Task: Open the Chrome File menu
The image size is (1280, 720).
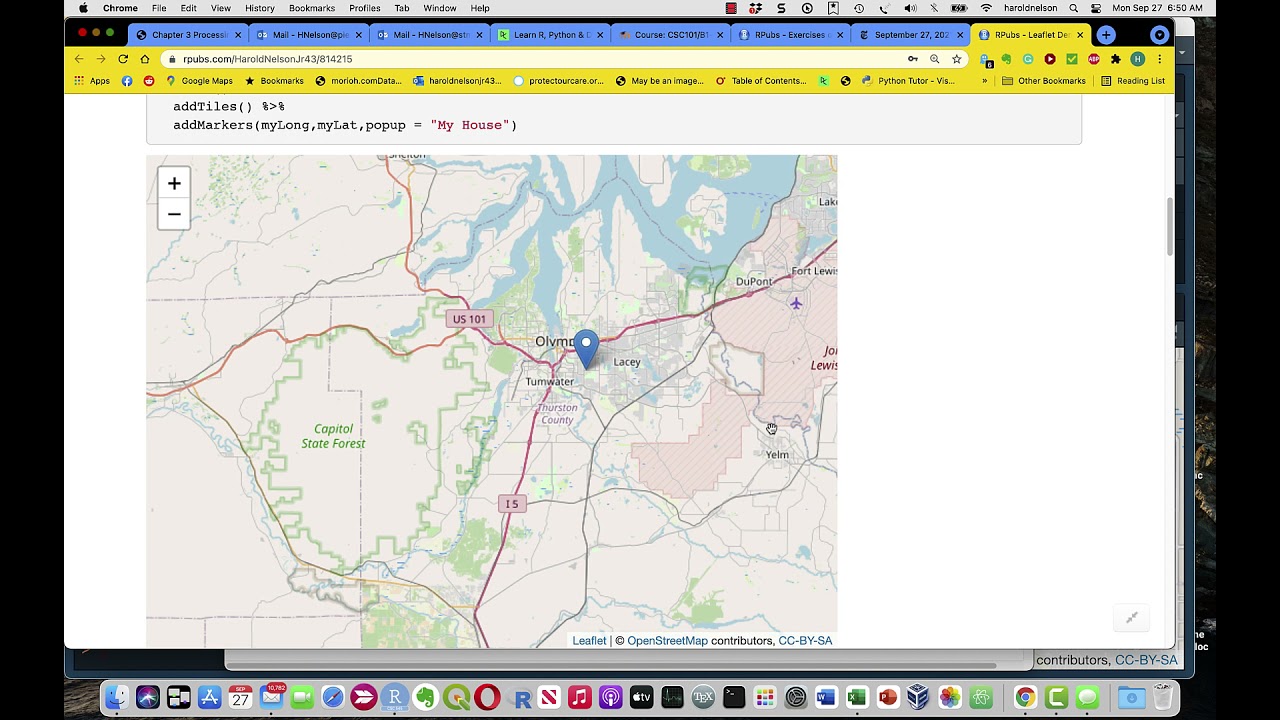Action: (x=159, y=8)
